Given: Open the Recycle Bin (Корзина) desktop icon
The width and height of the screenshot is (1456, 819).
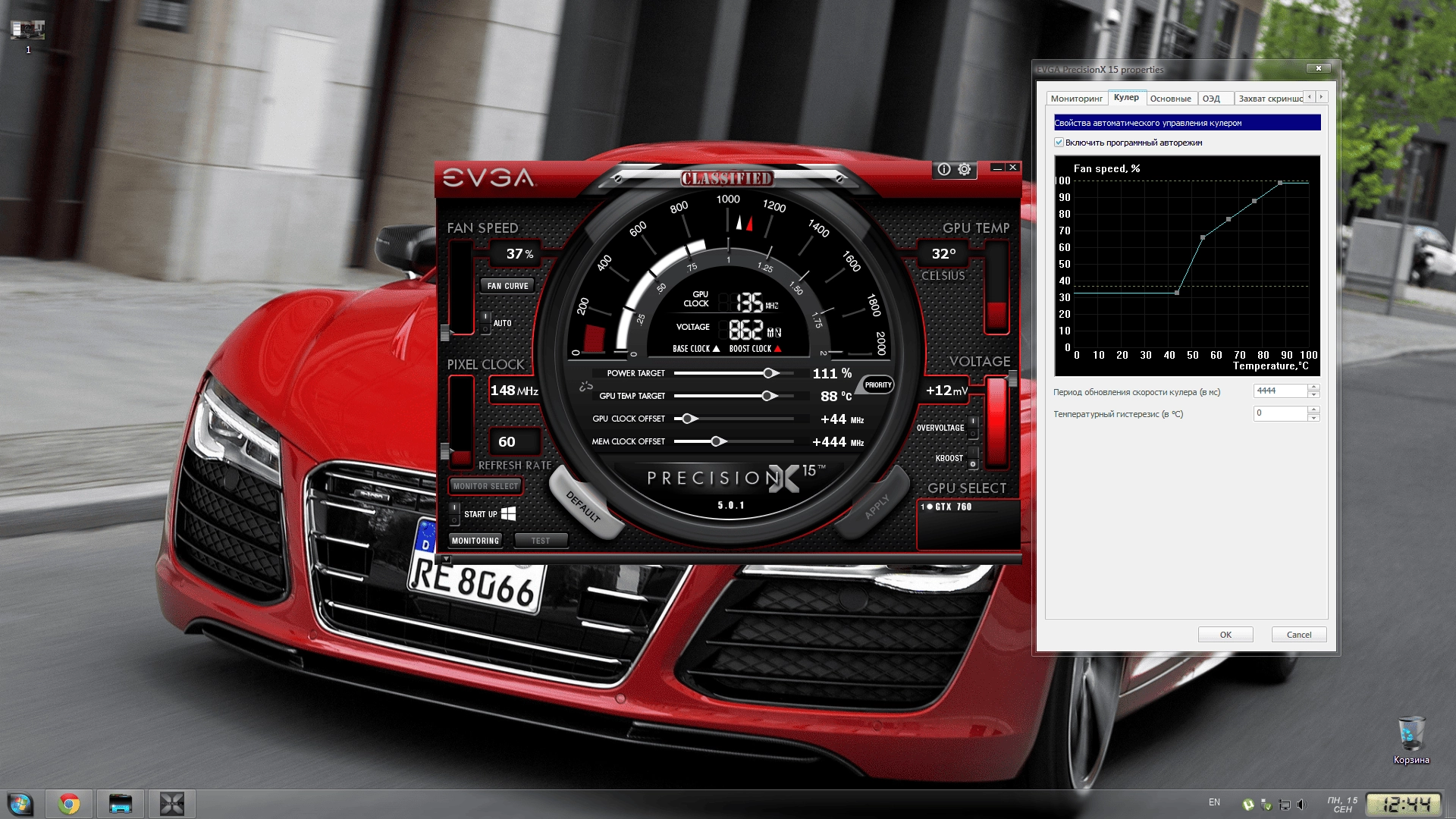Looking at the screenshot, I should click(1411, 739).
